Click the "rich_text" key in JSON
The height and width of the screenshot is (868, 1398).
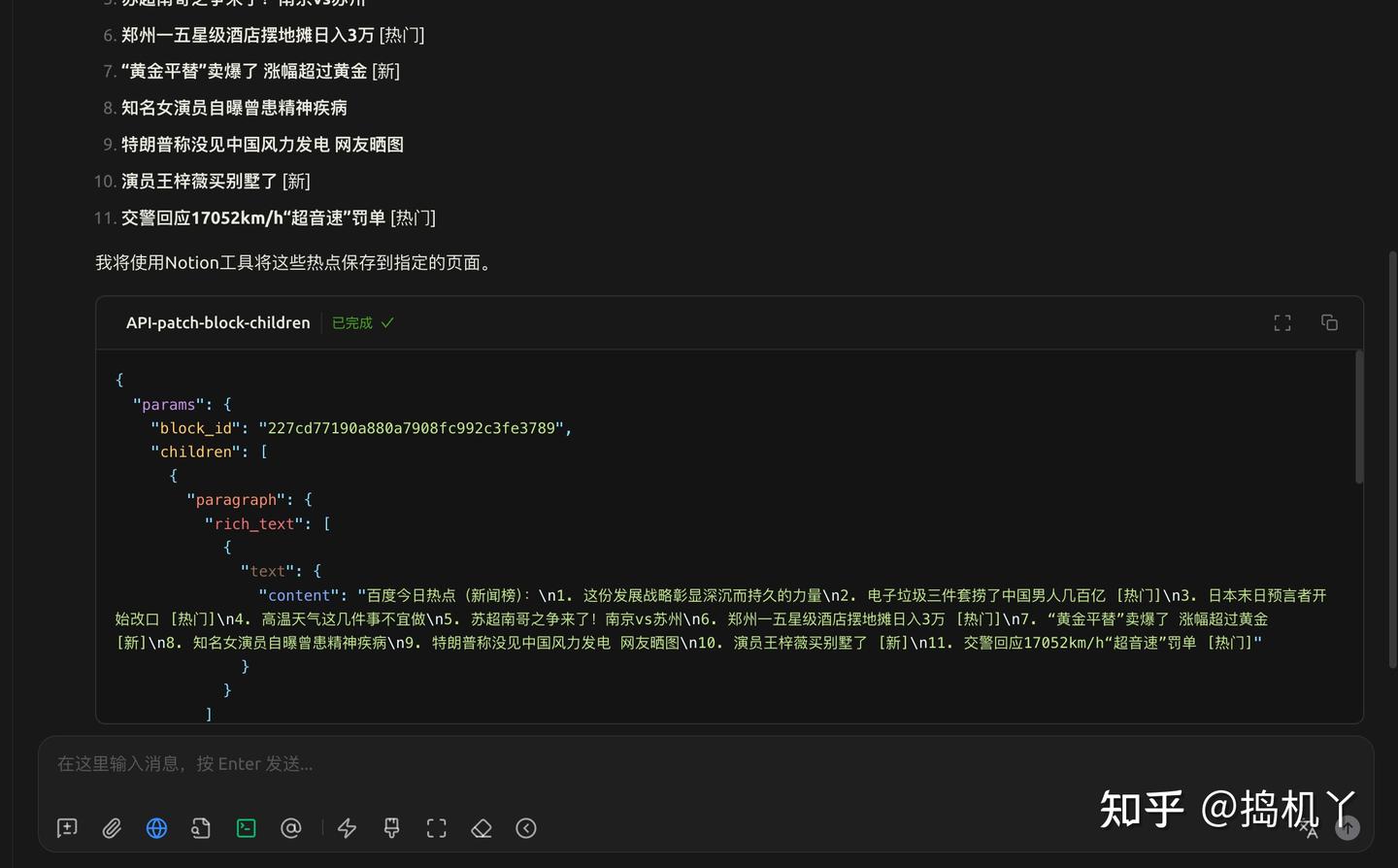(254, 523)
